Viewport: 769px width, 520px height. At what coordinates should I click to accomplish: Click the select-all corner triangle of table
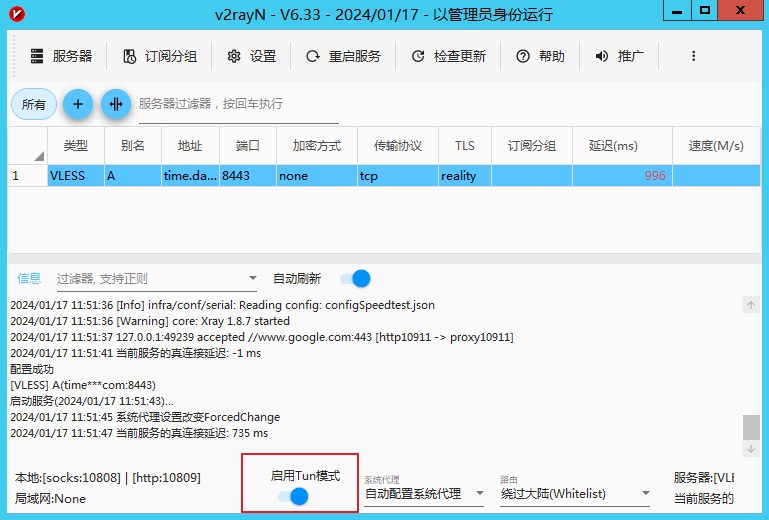39,156
